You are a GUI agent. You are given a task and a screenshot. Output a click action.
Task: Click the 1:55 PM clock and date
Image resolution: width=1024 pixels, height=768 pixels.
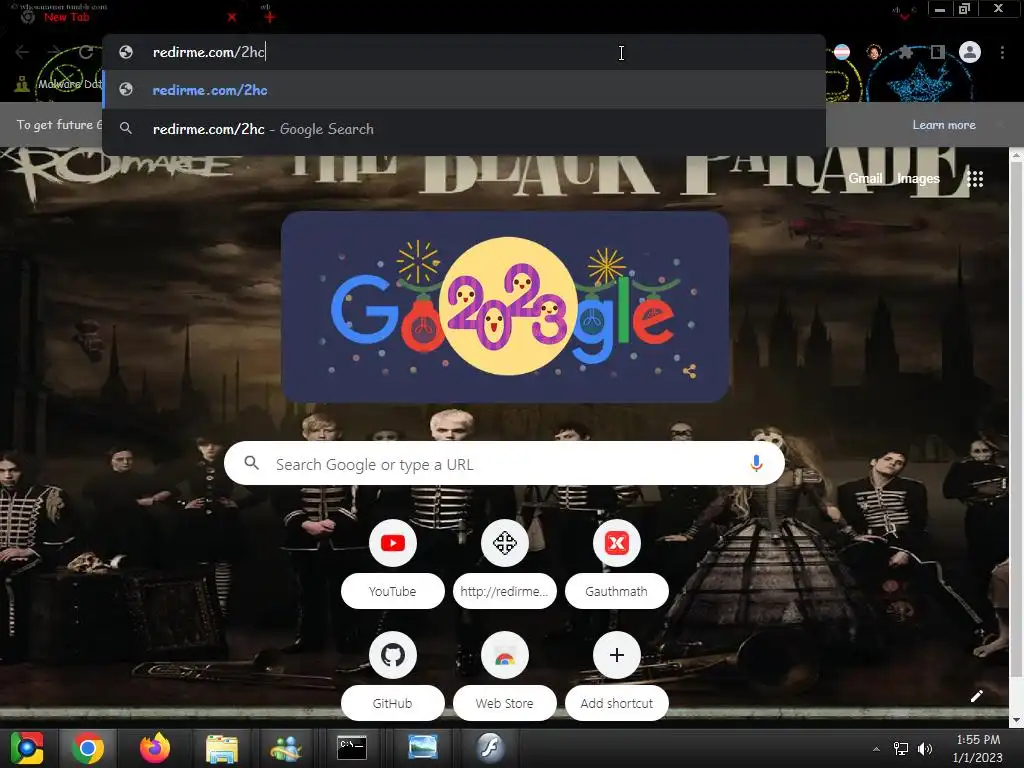pos(978,748)
